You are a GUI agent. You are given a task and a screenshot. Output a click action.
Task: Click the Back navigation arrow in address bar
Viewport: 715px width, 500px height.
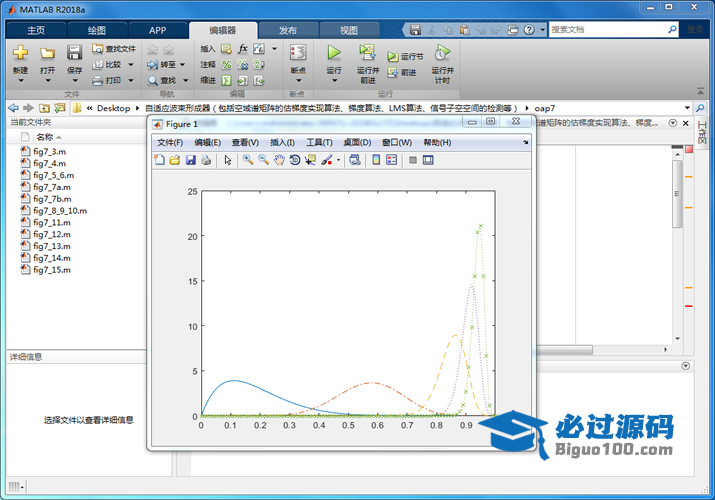(14, 108)
